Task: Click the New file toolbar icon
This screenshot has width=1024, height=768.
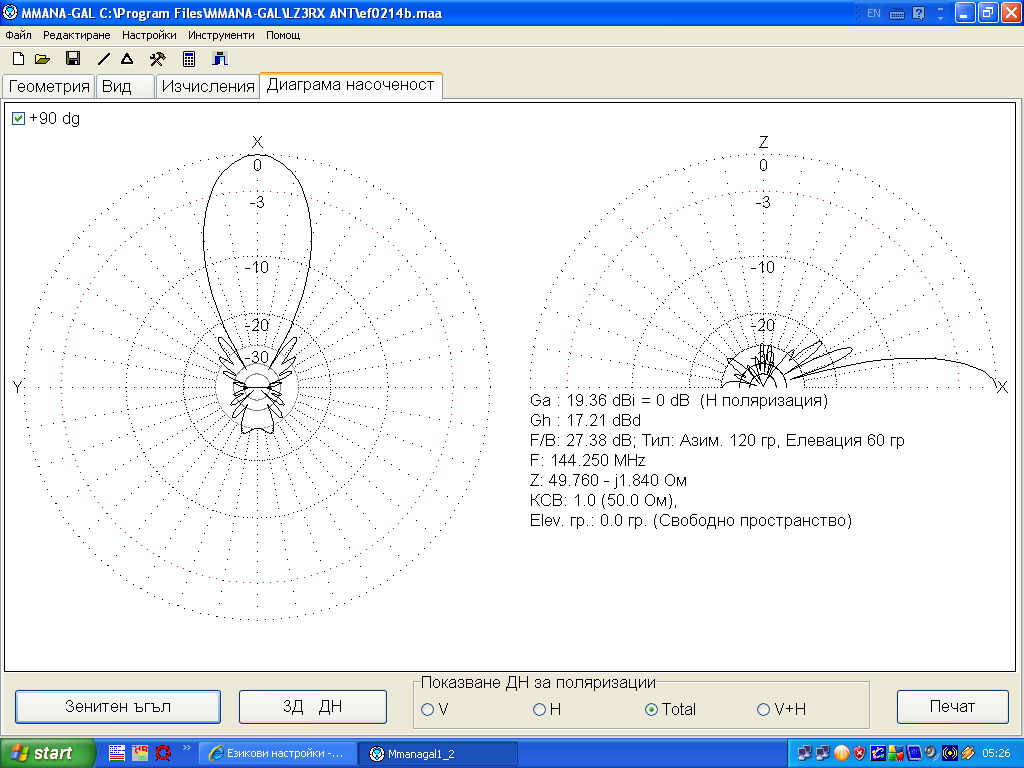Action: [x=18, y=59]
